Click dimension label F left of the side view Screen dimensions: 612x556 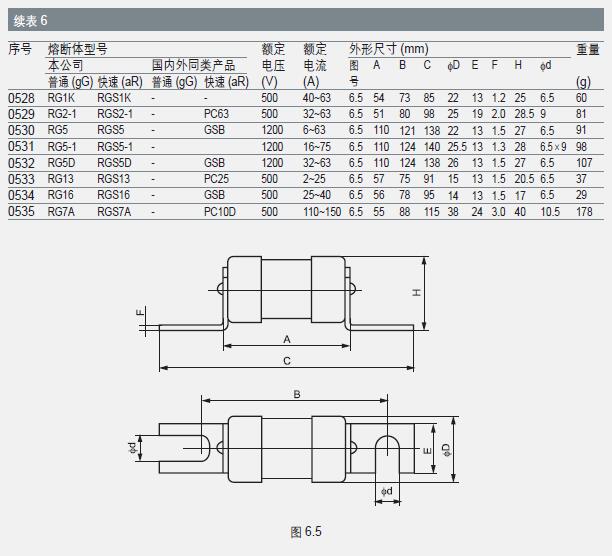(x=140, y=316)
